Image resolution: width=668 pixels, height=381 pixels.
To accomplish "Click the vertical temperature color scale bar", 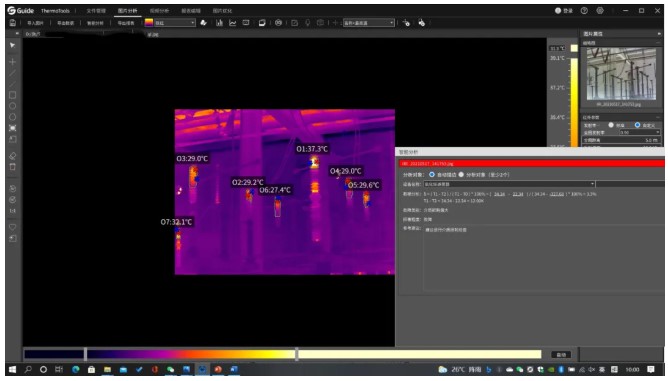I will [574, 102].
